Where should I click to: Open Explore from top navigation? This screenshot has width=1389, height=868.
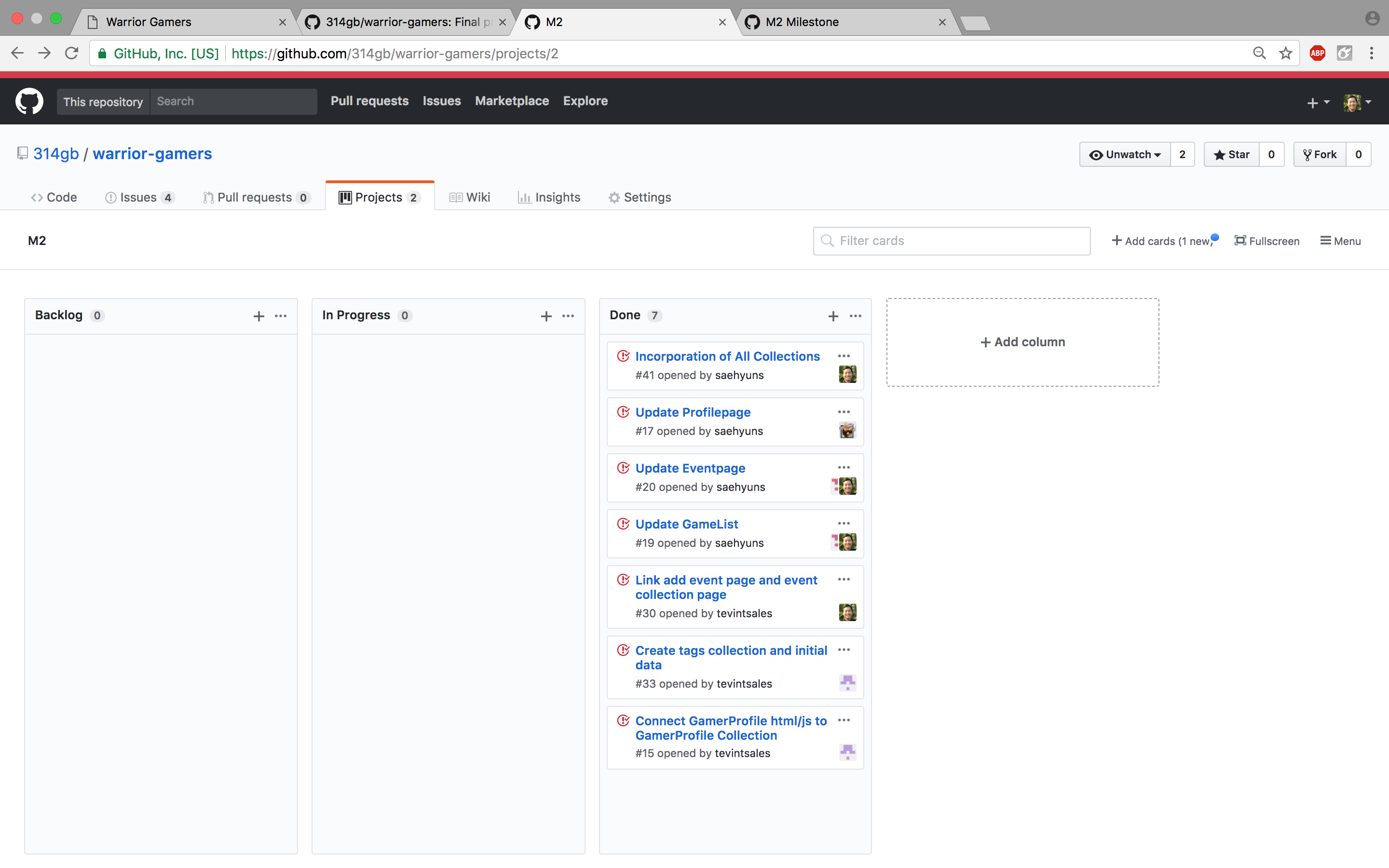click(x=585, y=101)
